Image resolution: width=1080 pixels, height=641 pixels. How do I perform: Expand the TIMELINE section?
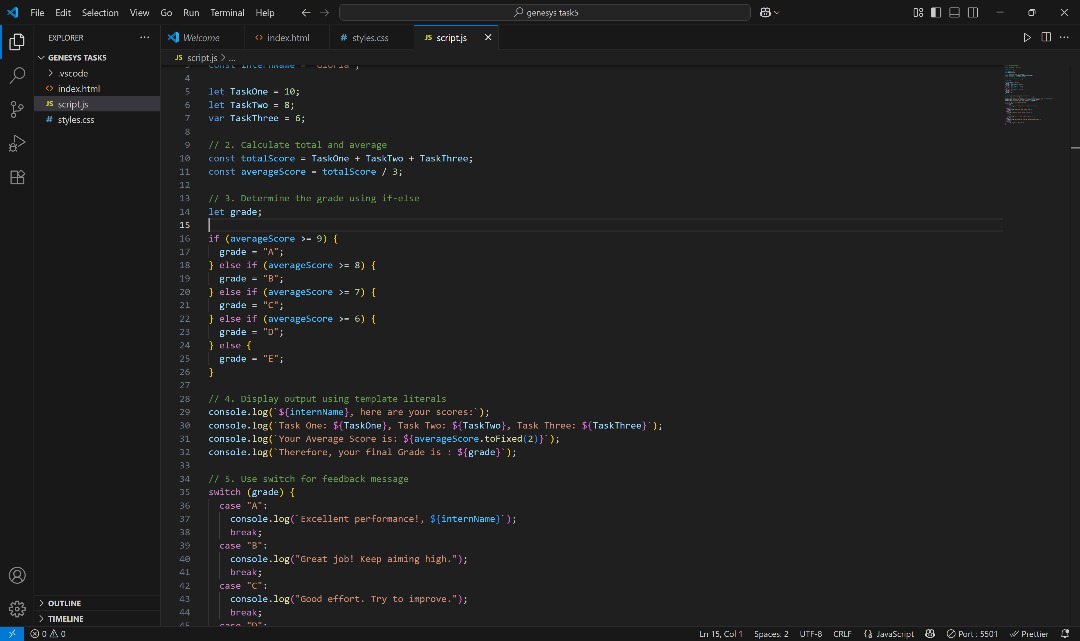point(97,619)
